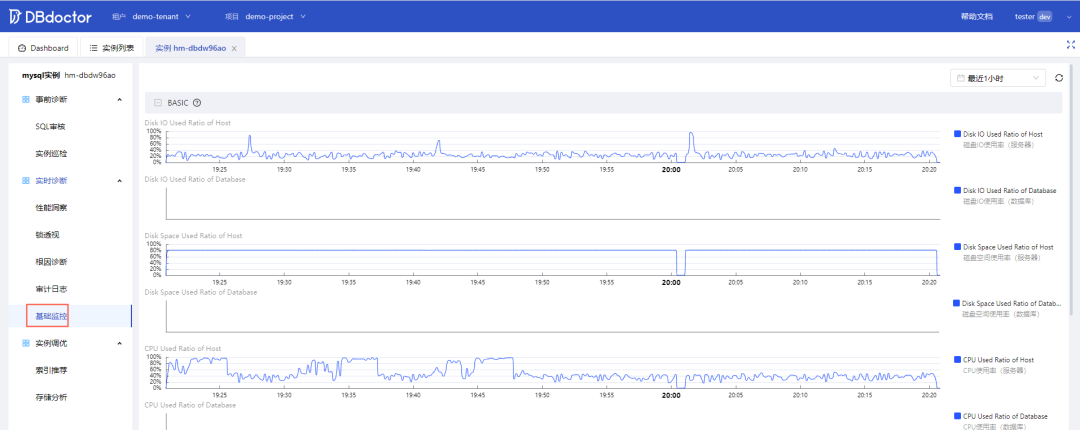Toggle Disk IO Used Ratio of Database legend

pos(1005,190)
